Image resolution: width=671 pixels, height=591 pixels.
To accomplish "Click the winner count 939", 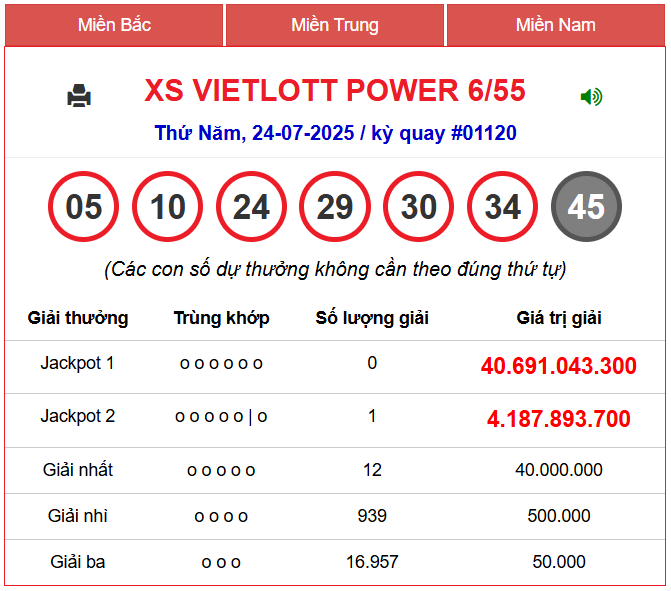I will pos(372,516).
